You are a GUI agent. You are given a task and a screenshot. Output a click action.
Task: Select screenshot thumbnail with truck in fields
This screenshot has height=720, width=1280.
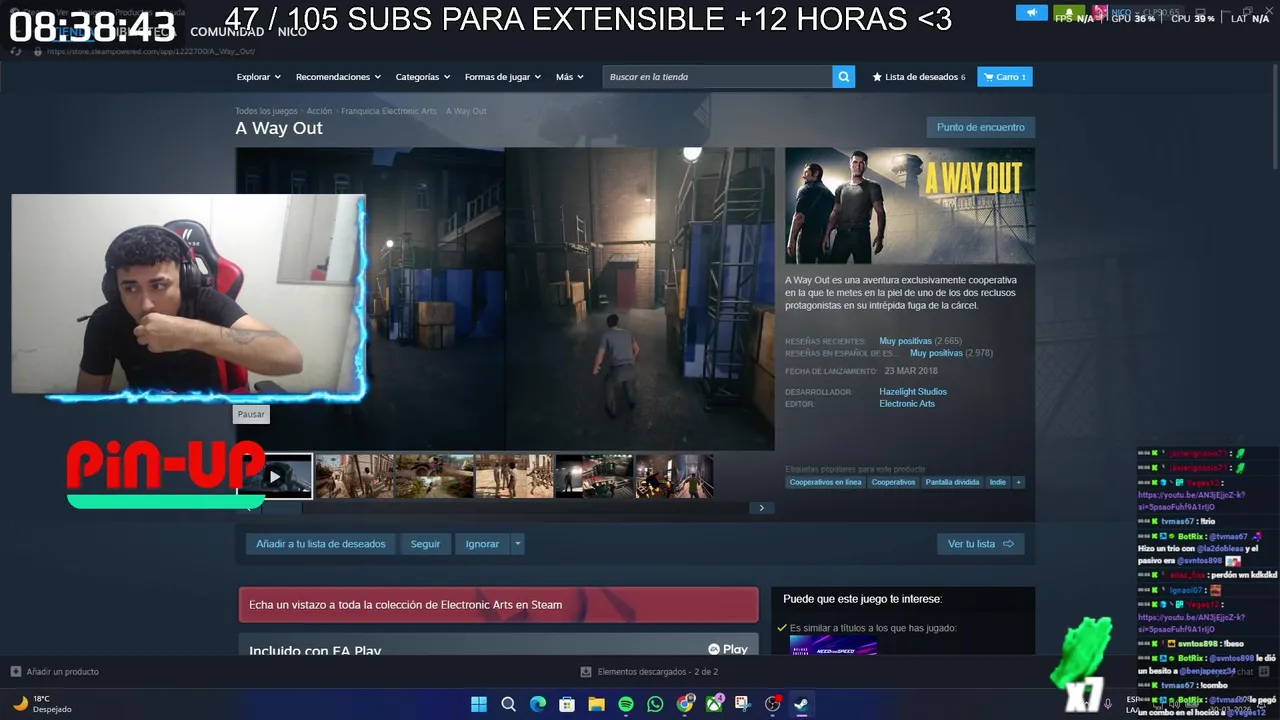[x=434, y=476]
